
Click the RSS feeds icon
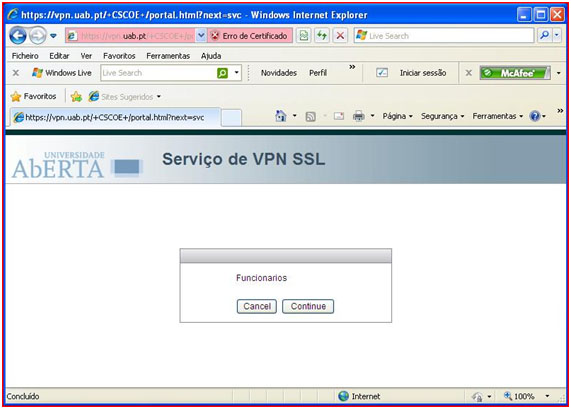click(x=311, y=117)
